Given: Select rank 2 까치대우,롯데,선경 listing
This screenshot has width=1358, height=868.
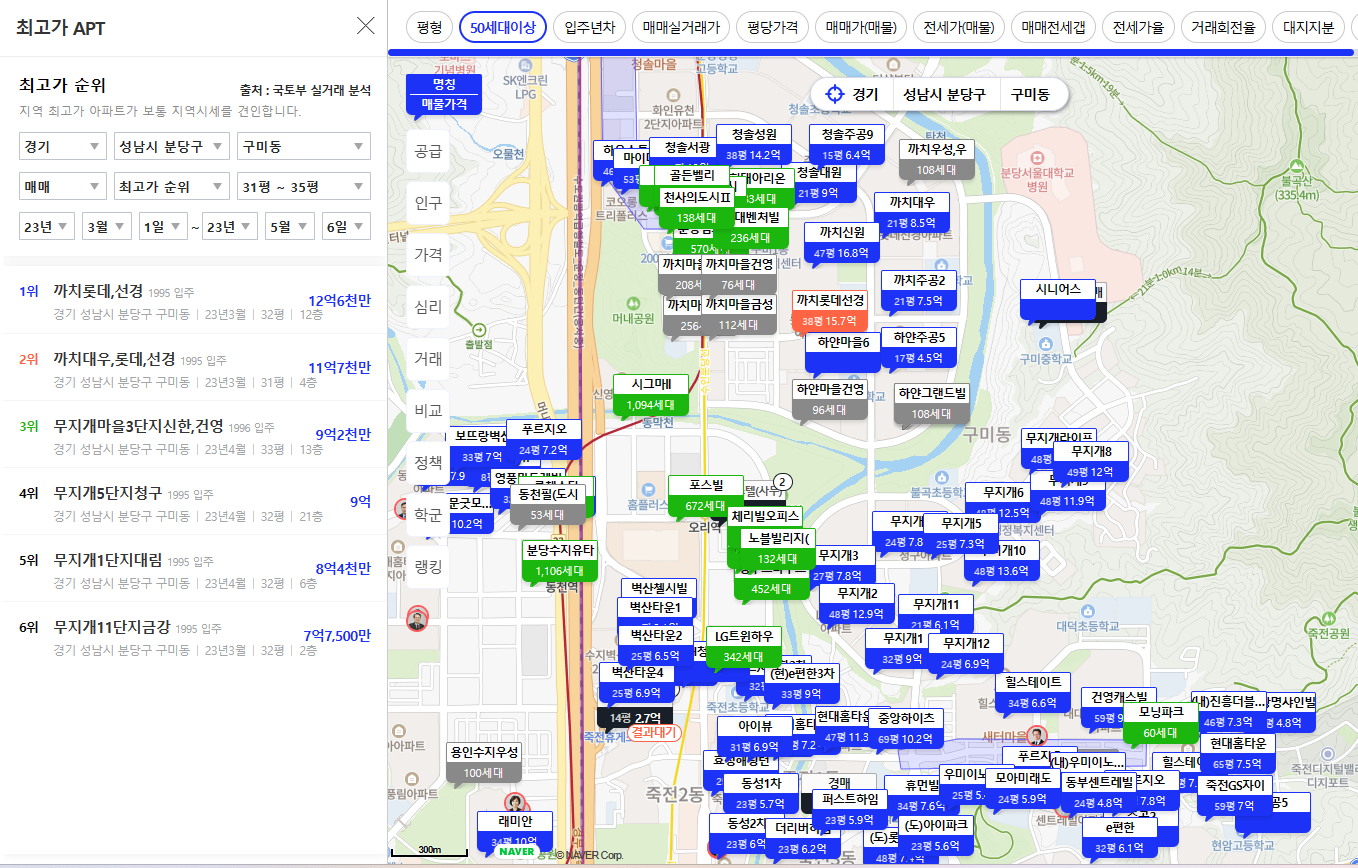Looking at the screenshot, I should (x=195, y=367).
